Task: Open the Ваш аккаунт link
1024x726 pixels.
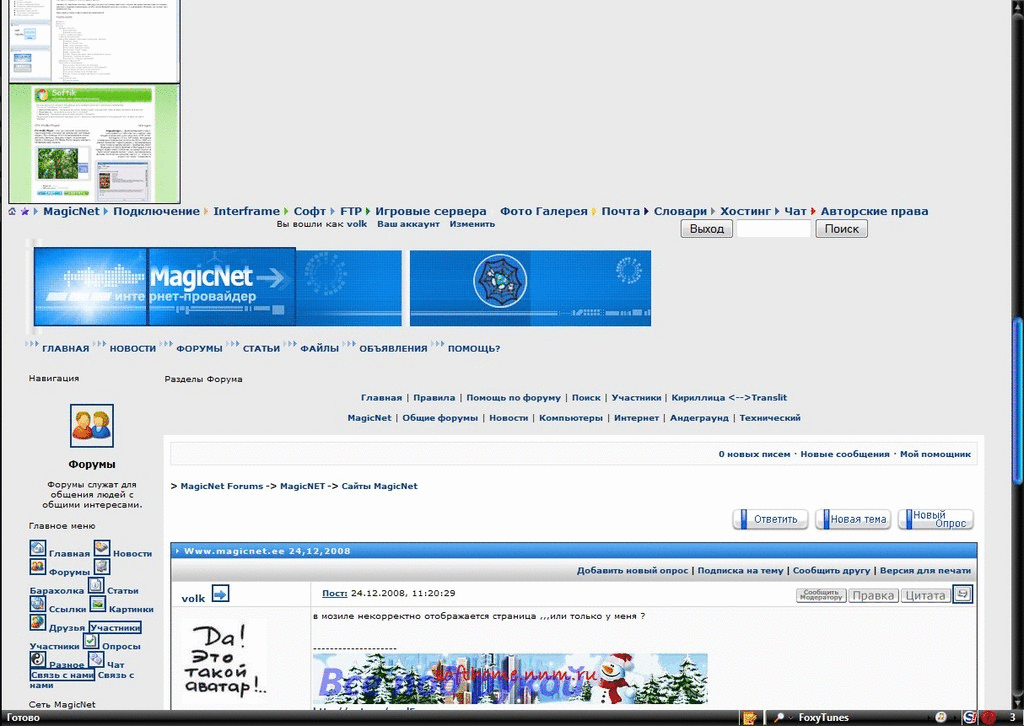Action: [408, 224]
